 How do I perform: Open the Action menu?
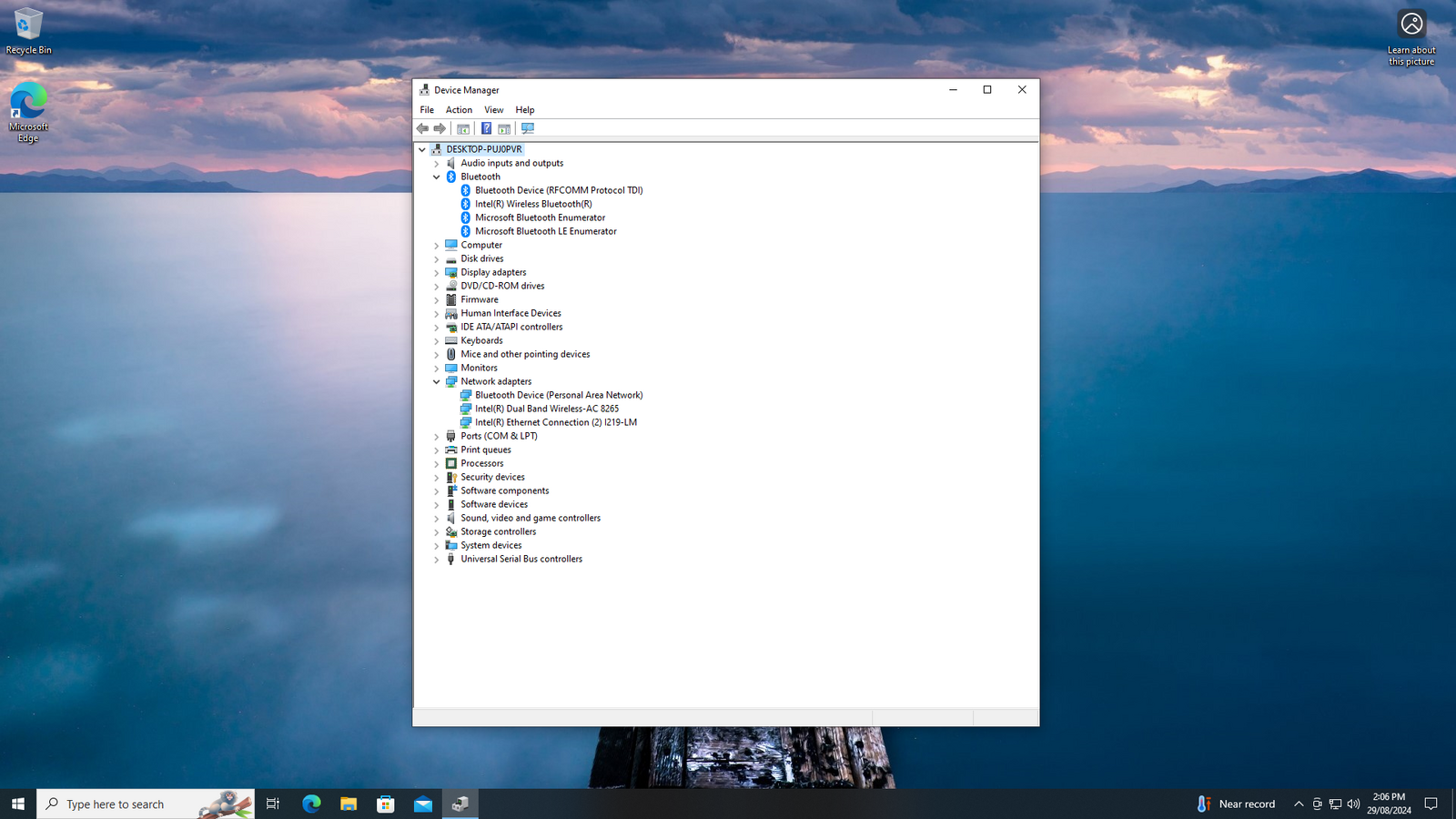click(x=459, y=110)
